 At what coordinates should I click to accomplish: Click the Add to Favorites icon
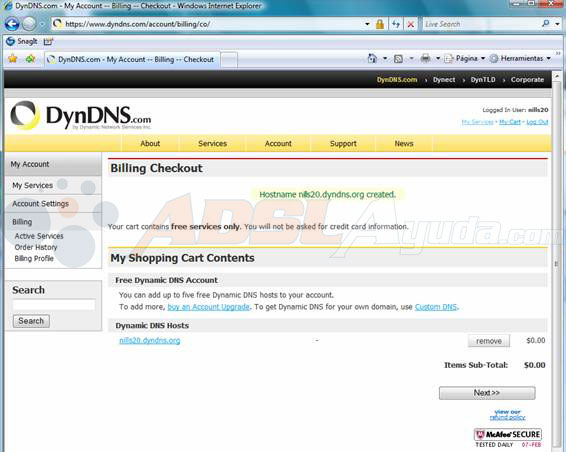30,58
